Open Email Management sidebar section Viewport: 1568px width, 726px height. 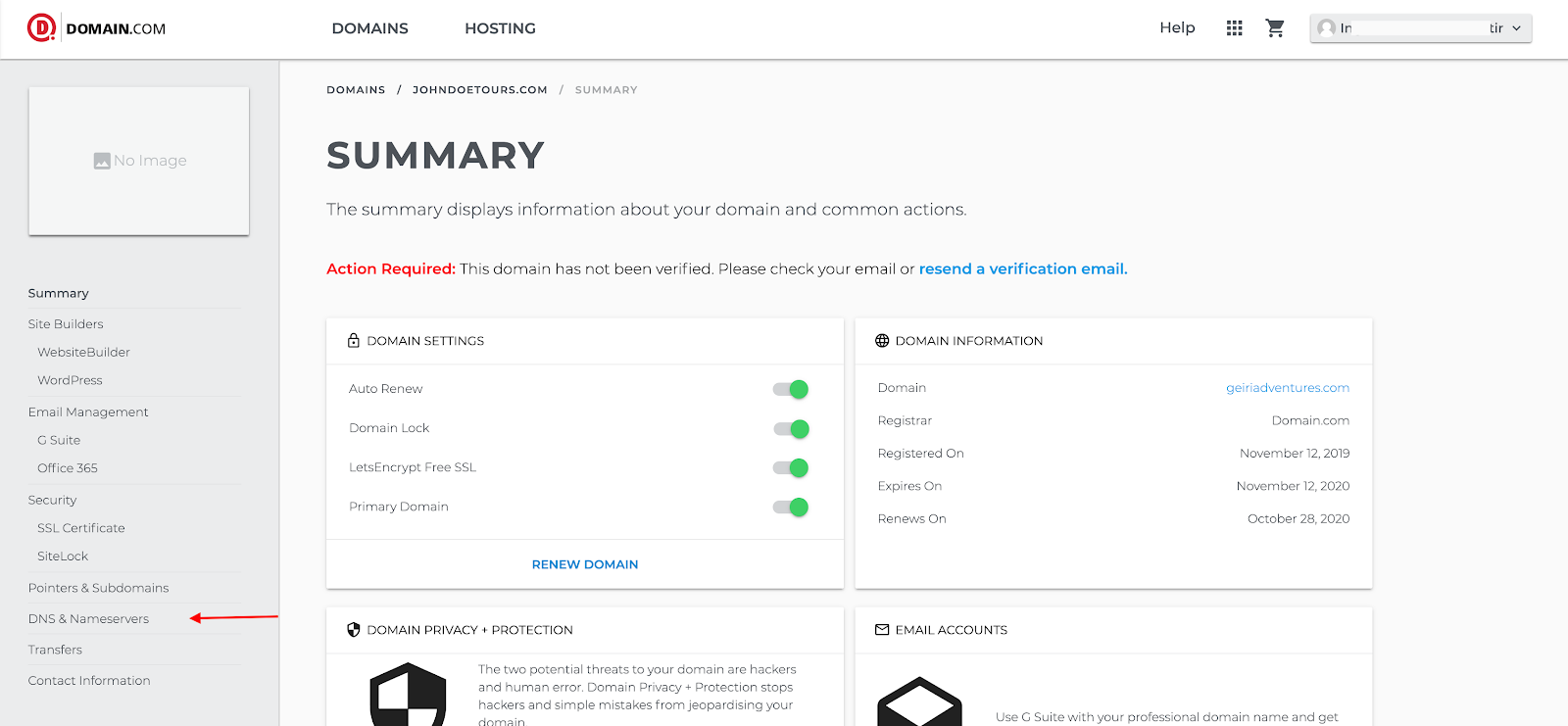pyautogui.click(x=88, y=411)
